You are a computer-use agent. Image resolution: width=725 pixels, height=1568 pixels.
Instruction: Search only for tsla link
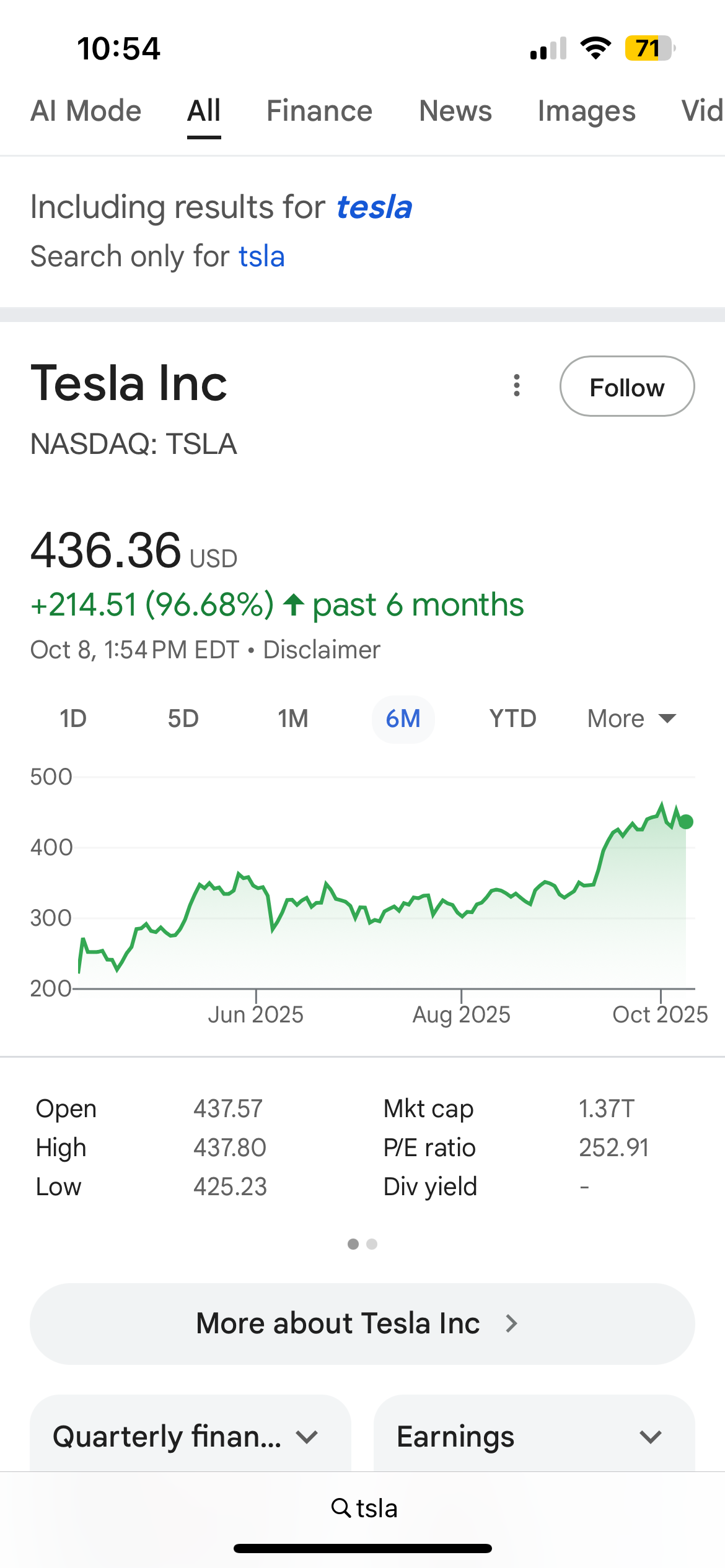tap(261, 256)
